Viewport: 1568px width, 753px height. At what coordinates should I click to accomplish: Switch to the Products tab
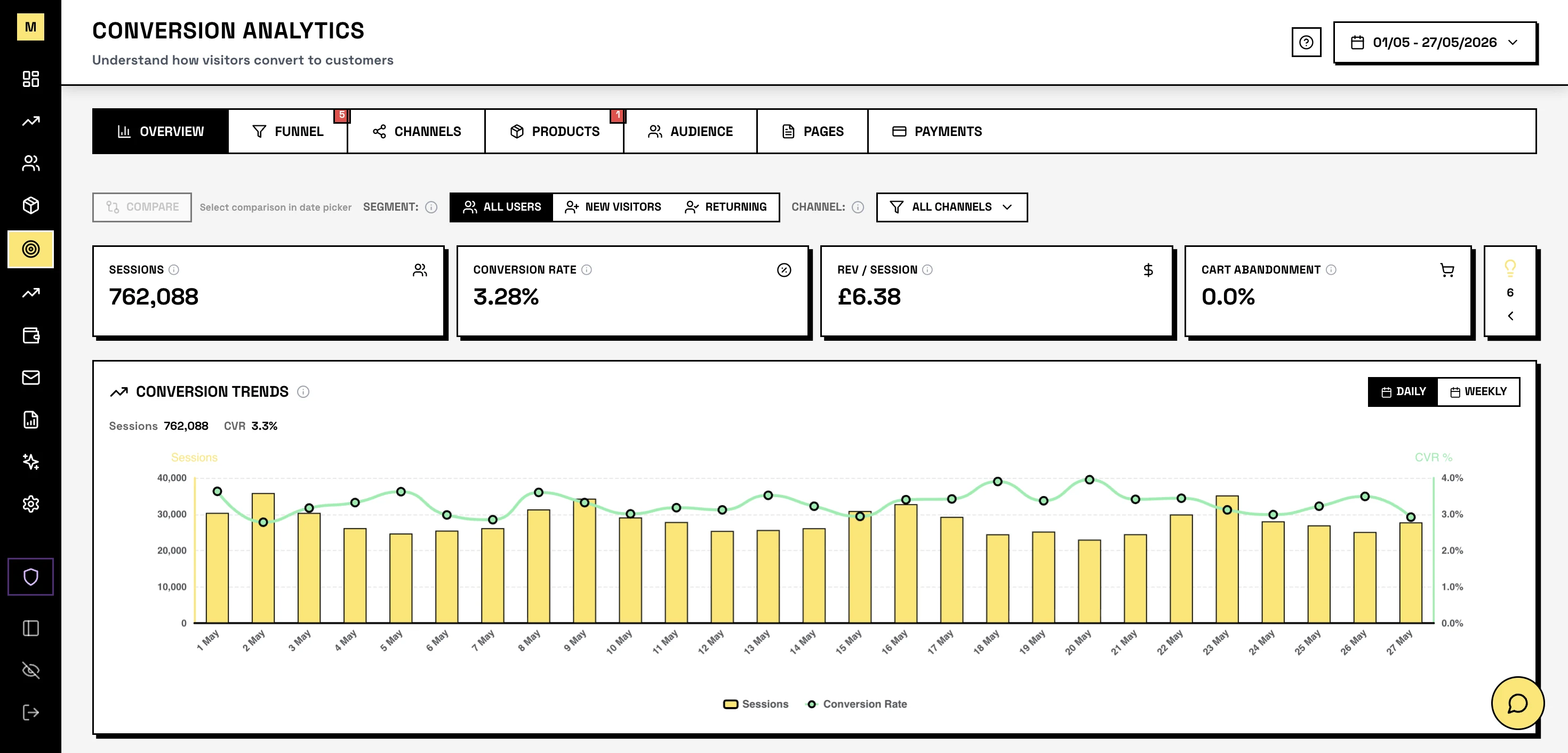click(555, 132)
